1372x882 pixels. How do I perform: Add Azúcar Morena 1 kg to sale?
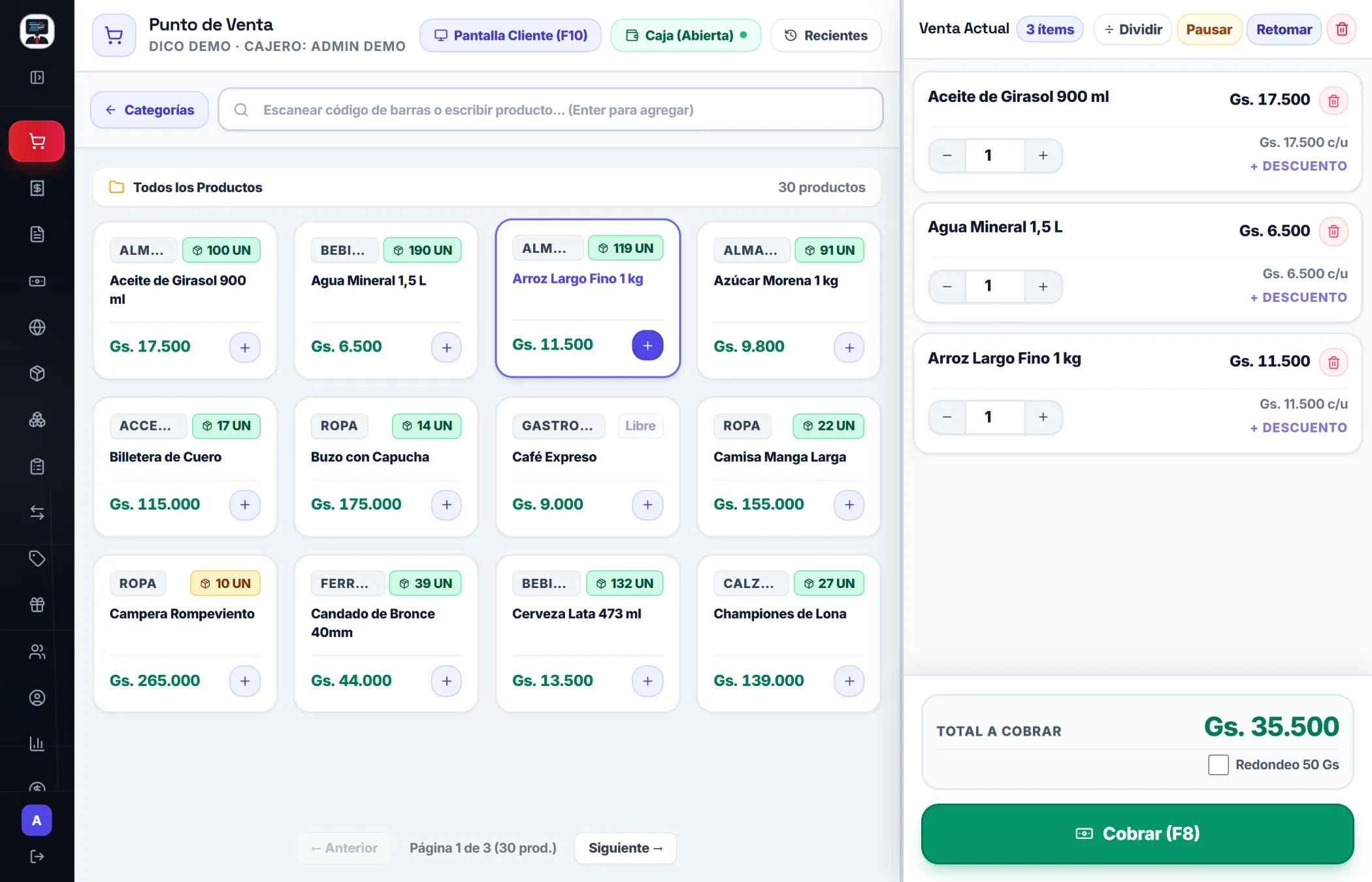pos(849,348)
